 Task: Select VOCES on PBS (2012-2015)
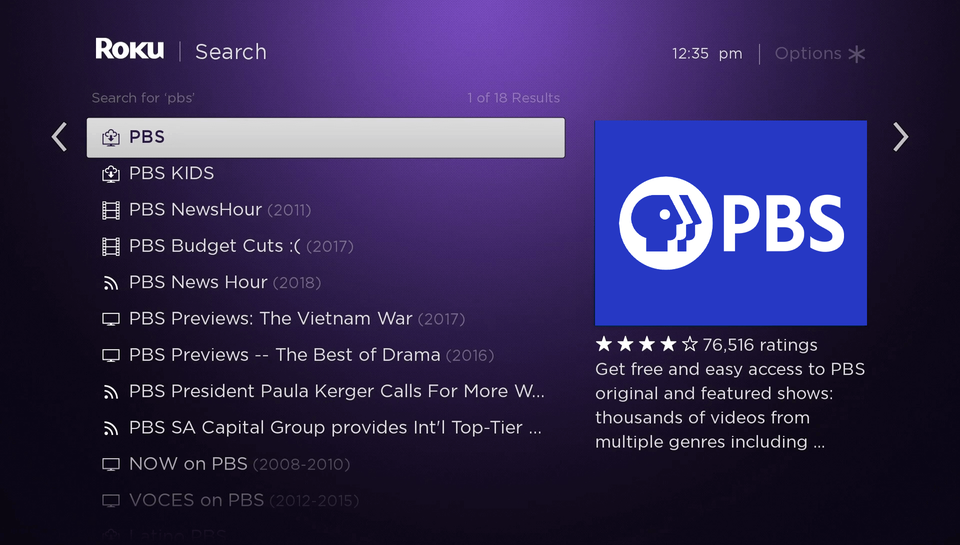[x=326, y=500]
